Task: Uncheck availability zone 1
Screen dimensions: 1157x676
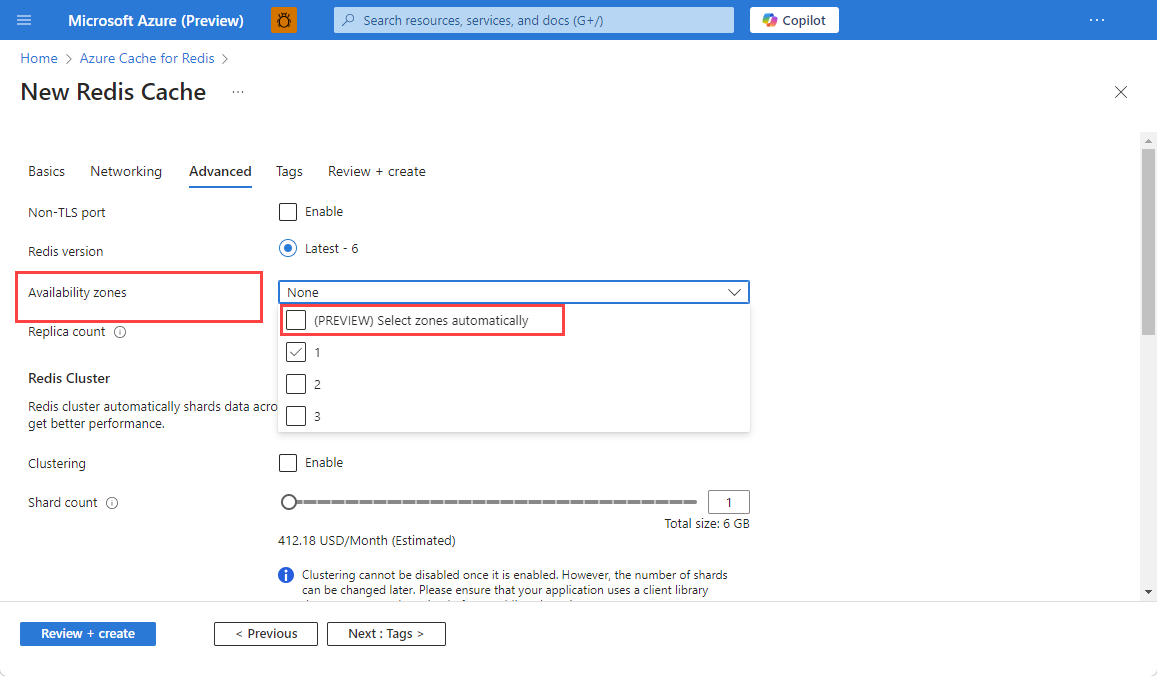Action: tap(296, 352)
